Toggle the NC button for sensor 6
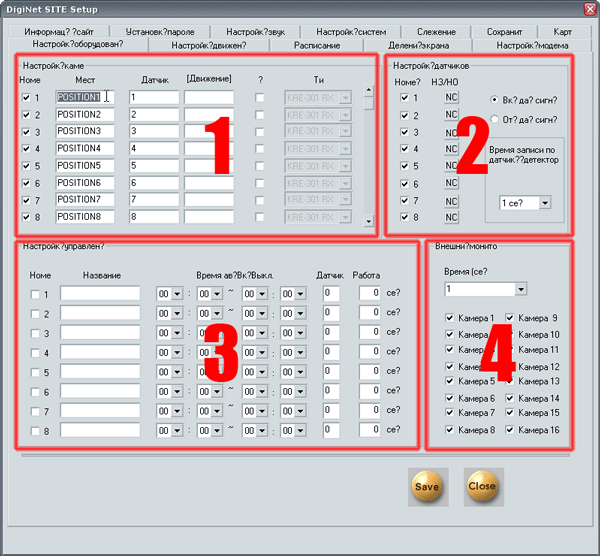Image resolution: width=600 pixels, height=556 pixels. tap(451, 183)
